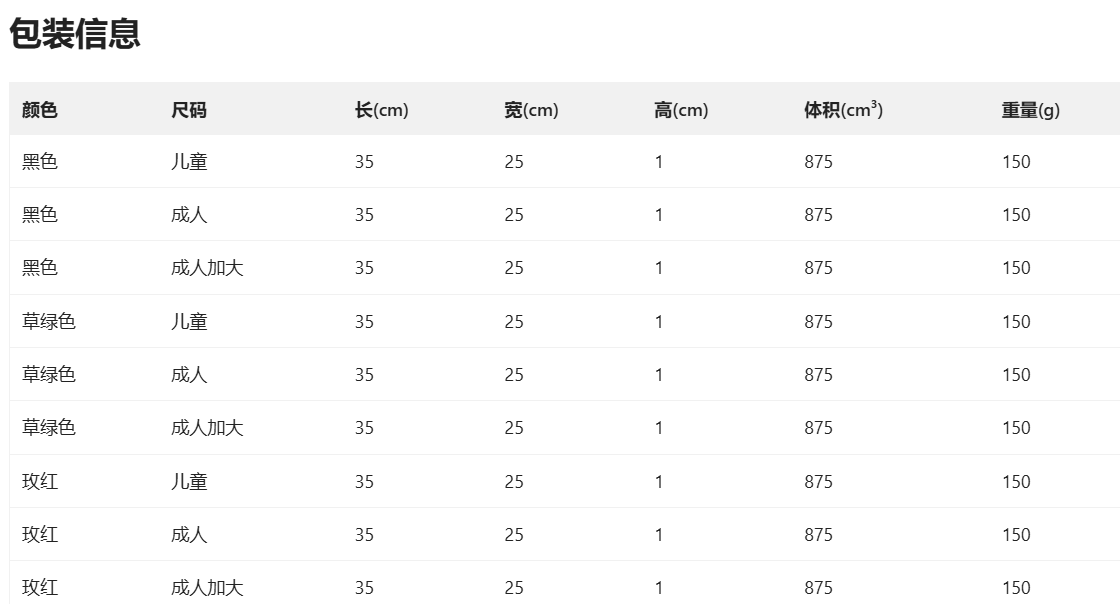The height and width of the screenshot is (604, 1120).
Task: Click the 875 volume cell for 黑色 儿童
Action: click(x=818, y=162)
